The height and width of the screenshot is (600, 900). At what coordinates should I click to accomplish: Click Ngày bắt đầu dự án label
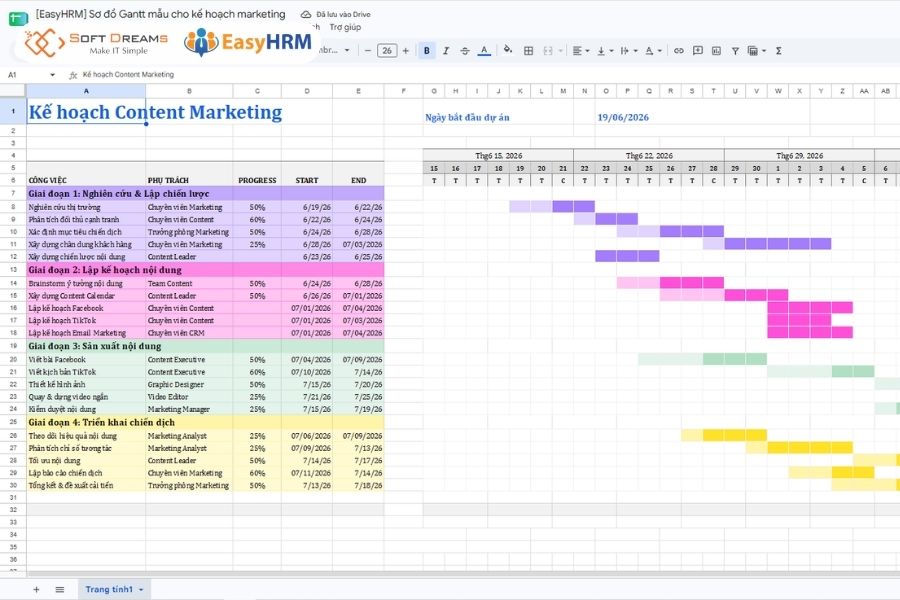[x=467, y=117]
